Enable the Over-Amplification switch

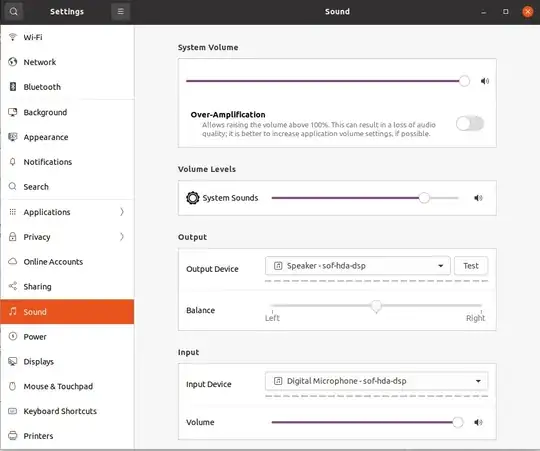(470, 123)
